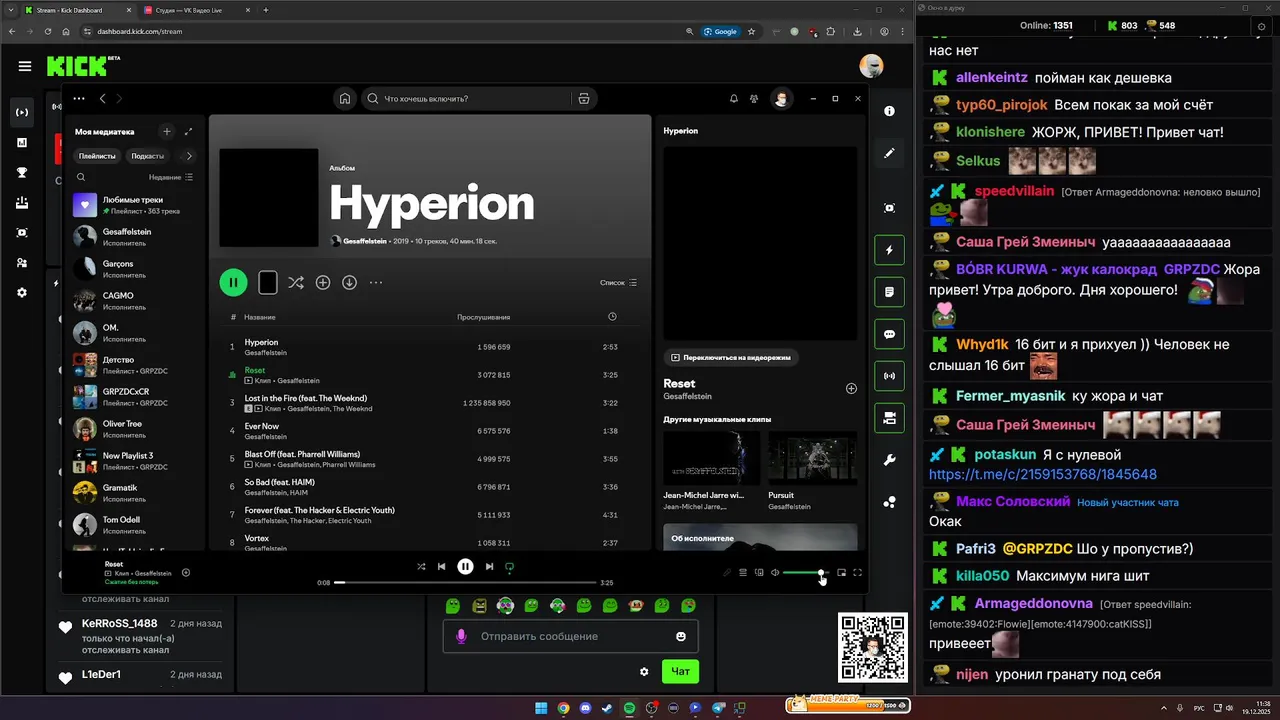This screenshot has width=1280, height=720.
Task: Open Spotify browse icon beside search field
Action: point(584,98)
